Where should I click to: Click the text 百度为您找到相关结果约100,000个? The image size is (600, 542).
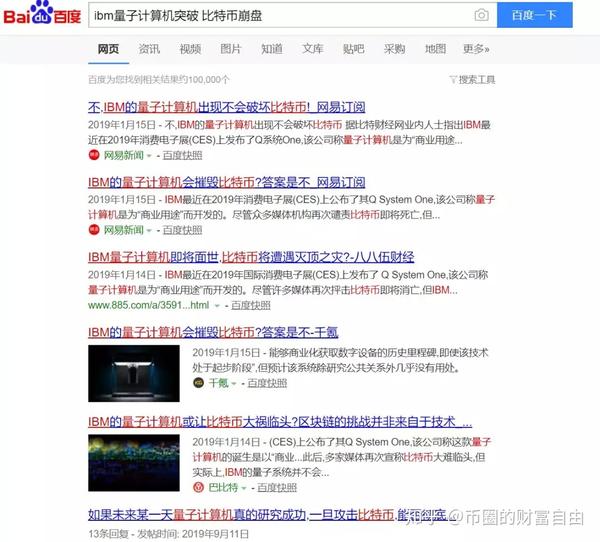[159, 80]
